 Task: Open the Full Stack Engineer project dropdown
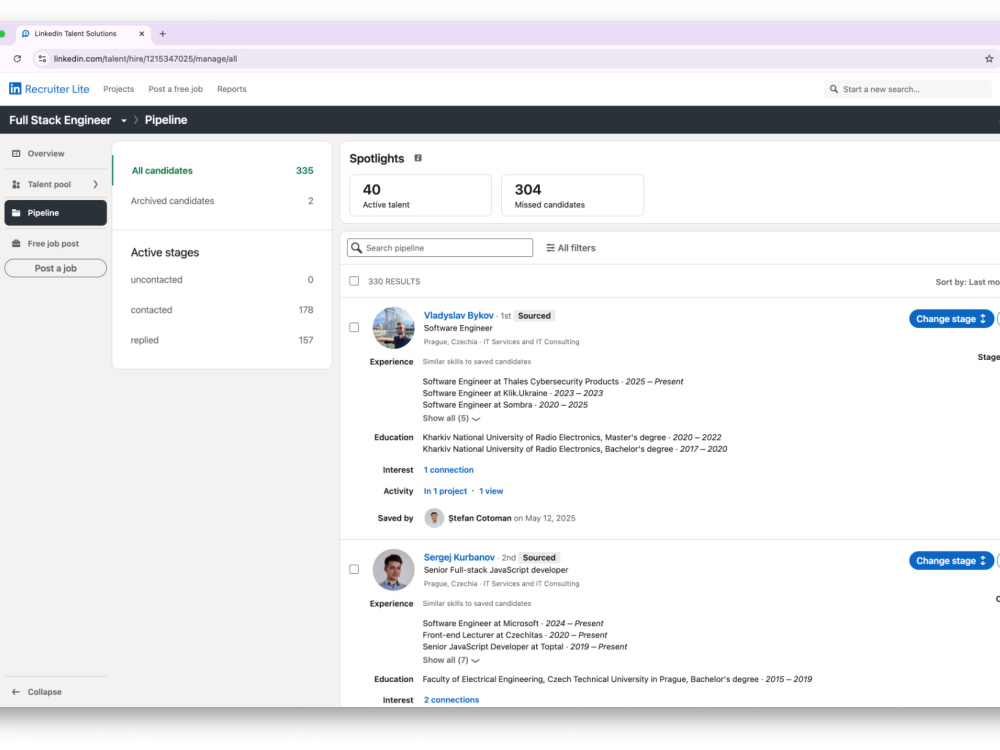pos(124,121)
